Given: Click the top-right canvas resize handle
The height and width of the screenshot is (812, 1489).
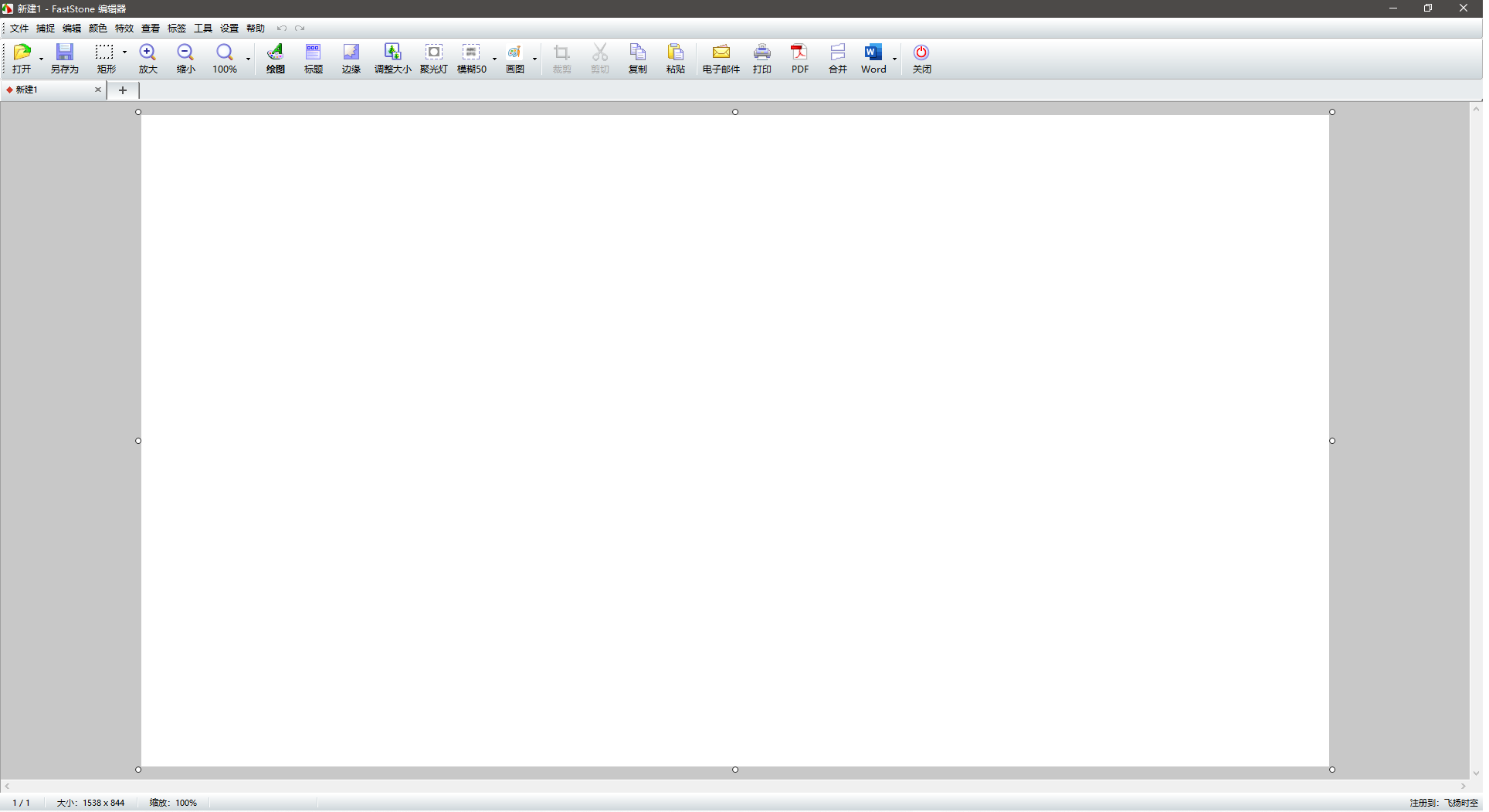Looking at the screenshot, I should coord(1332,112).
